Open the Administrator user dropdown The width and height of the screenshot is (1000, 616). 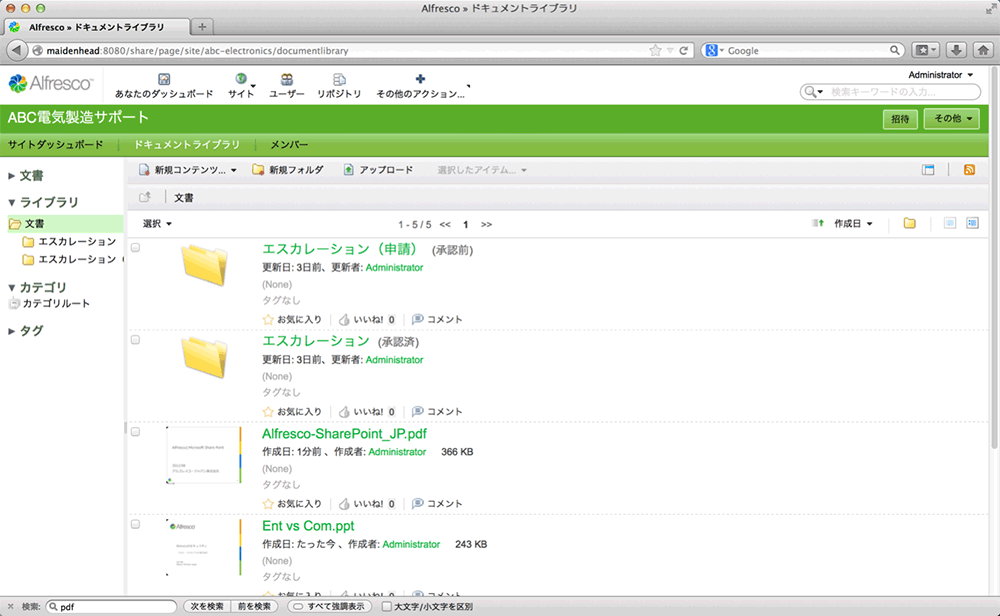click(940, 75)
